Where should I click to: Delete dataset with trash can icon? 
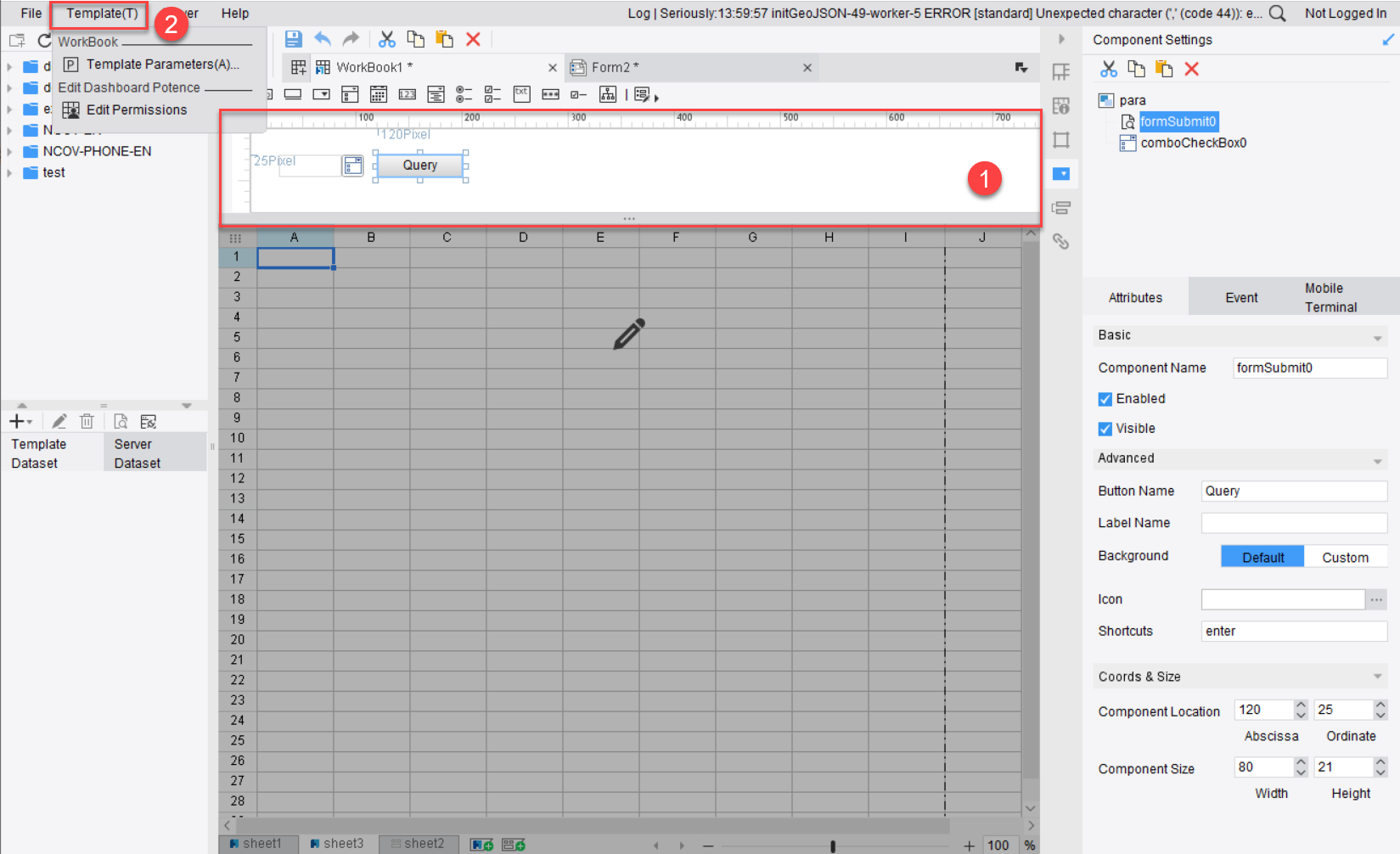point(87,421)
